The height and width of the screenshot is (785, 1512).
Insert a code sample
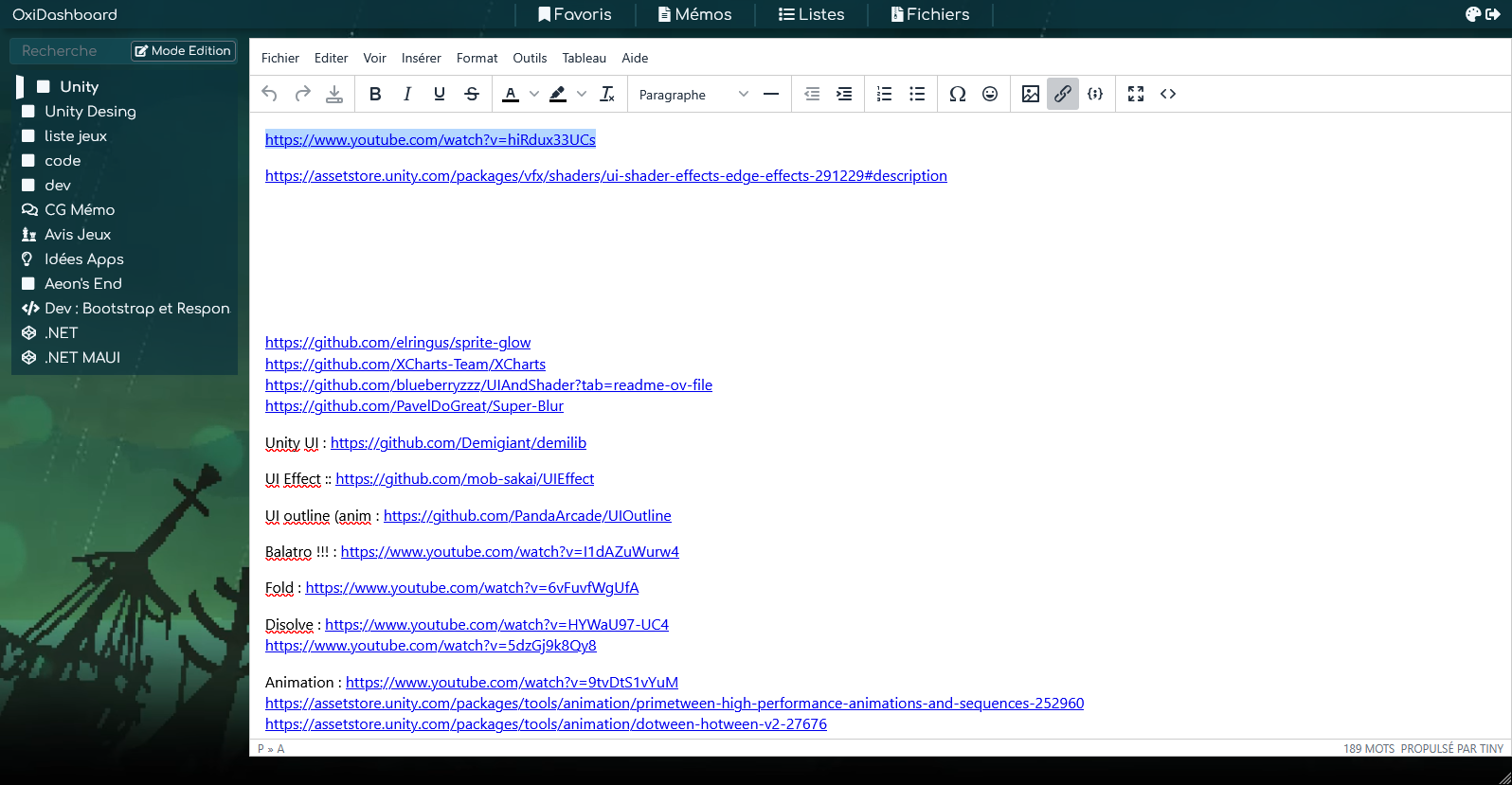(x=1095, y=94)
